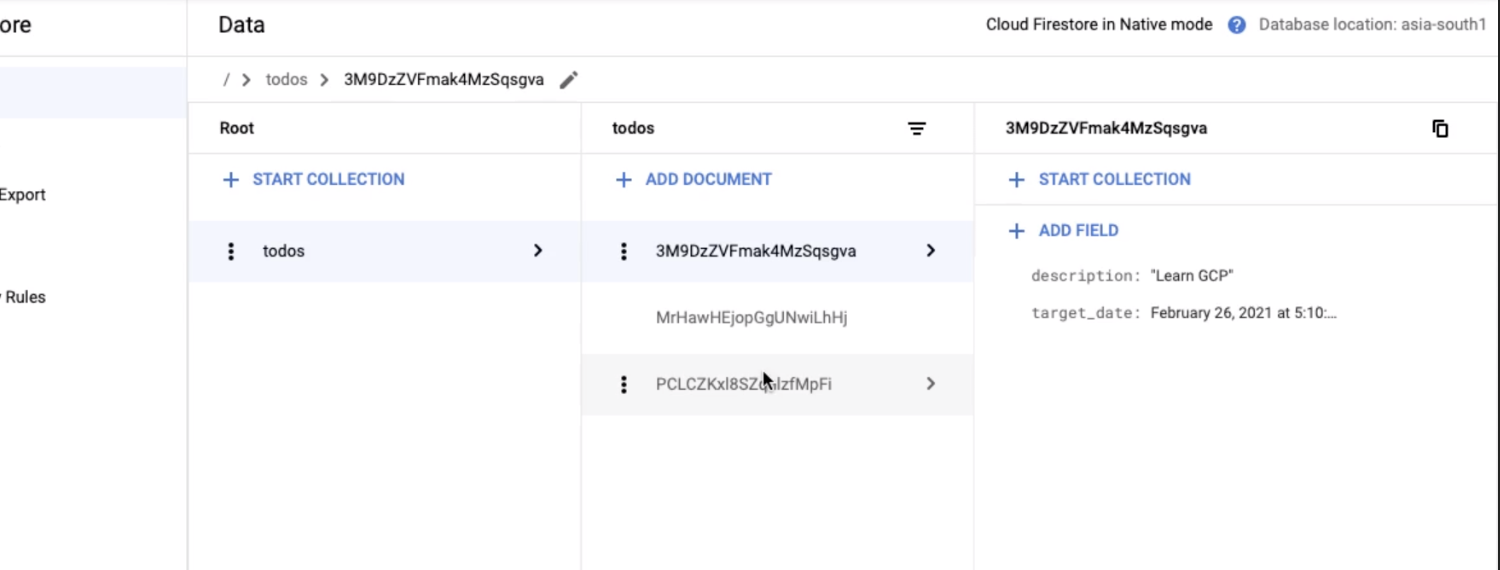Click the root slash in breadcrumb

click(226, 80)
